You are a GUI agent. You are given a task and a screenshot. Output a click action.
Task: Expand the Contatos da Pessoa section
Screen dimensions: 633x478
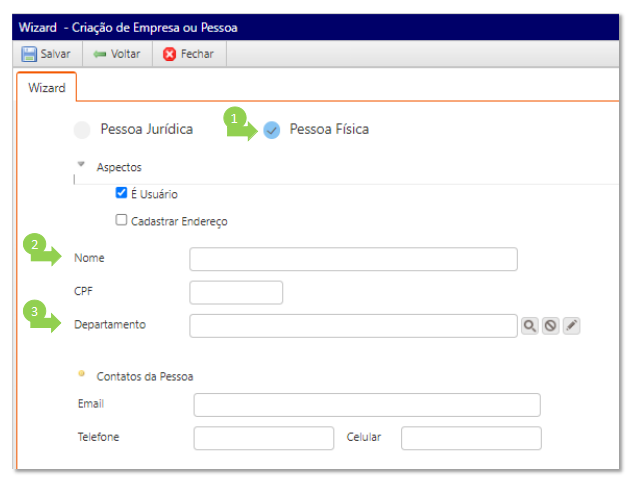click(x=81, y=374)
